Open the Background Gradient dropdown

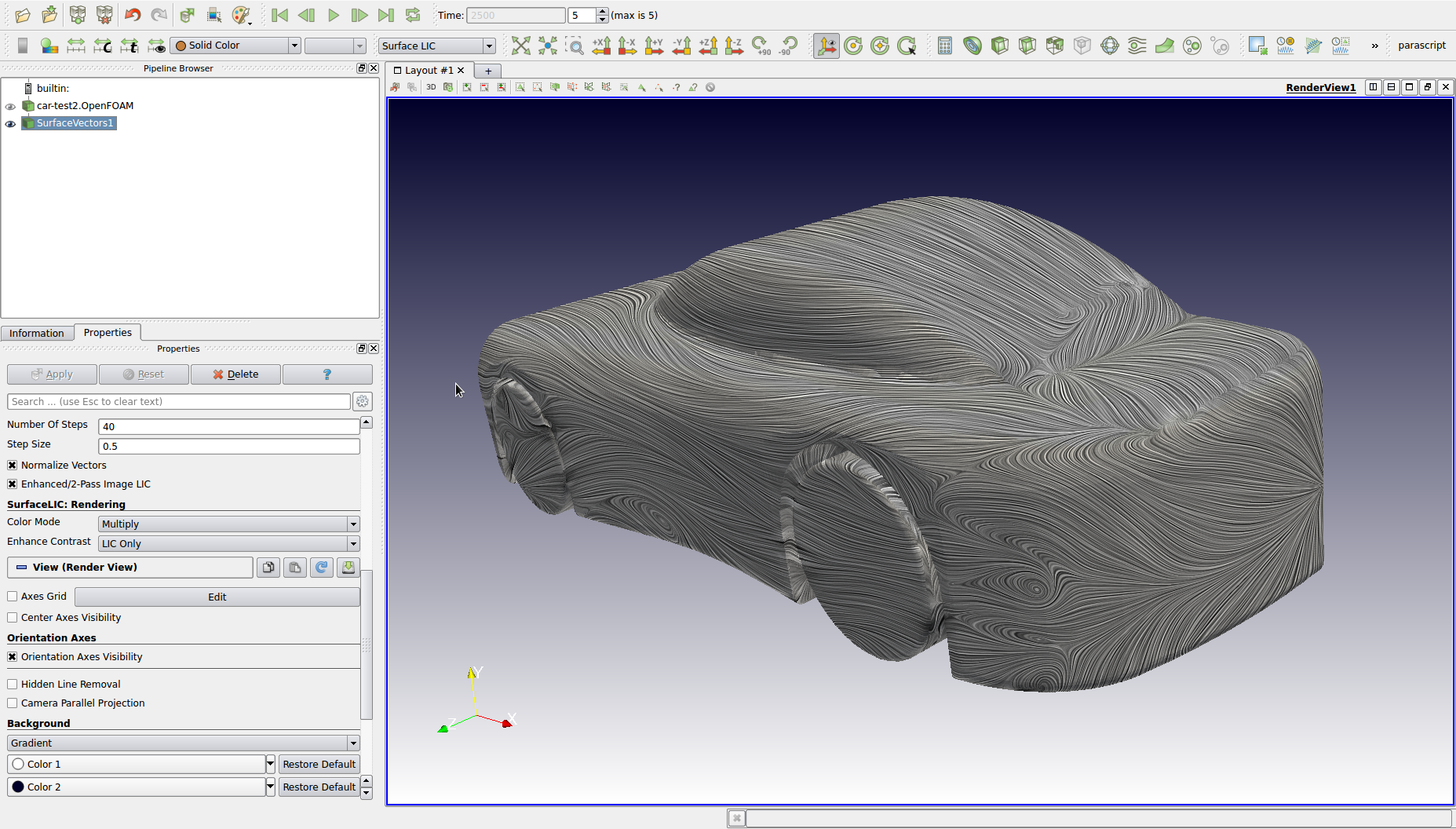(183, 743)
